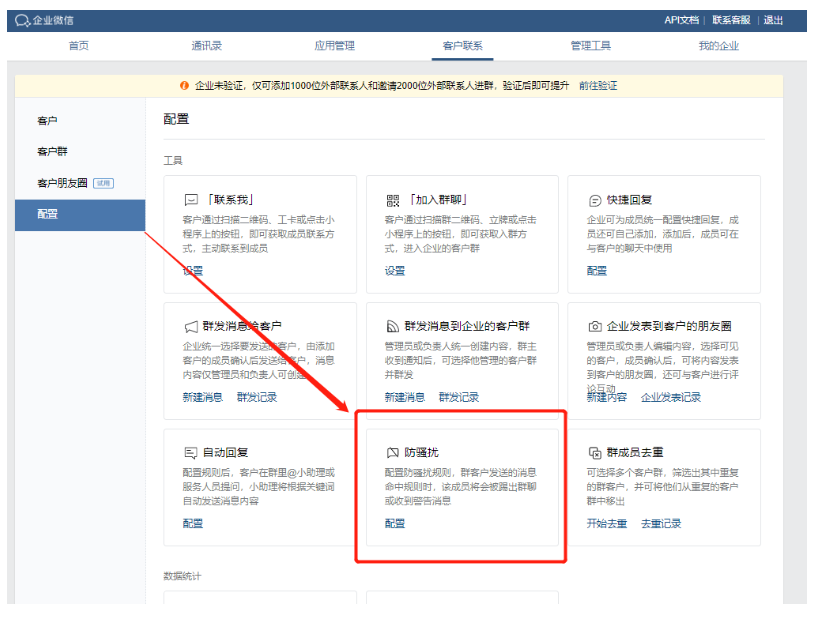This screenshot has height=618, width=818.
Task: Click the 群发消息给客户 megaphone icon
Action: tap(191, 327)
